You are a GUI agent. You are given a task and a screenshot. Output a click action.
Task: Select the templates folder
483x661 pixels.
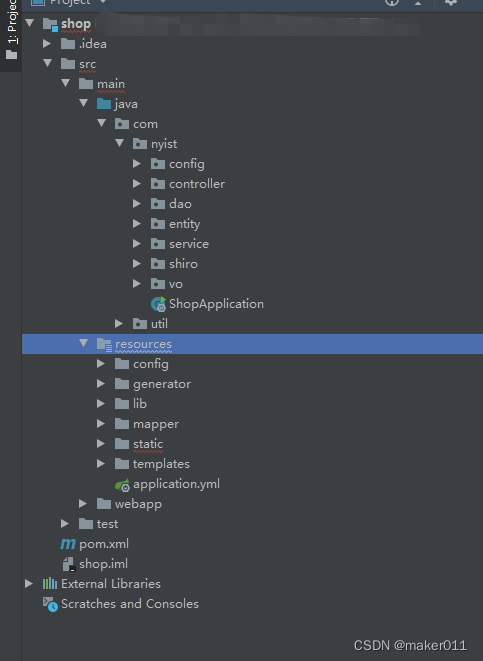(x=161, y=464)
